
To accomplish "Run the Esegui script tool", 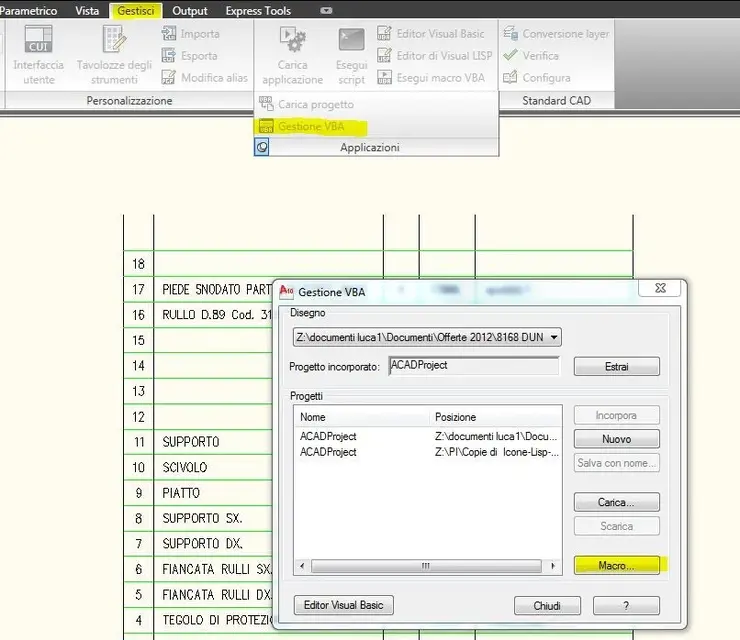I will [x=351, y=42].
